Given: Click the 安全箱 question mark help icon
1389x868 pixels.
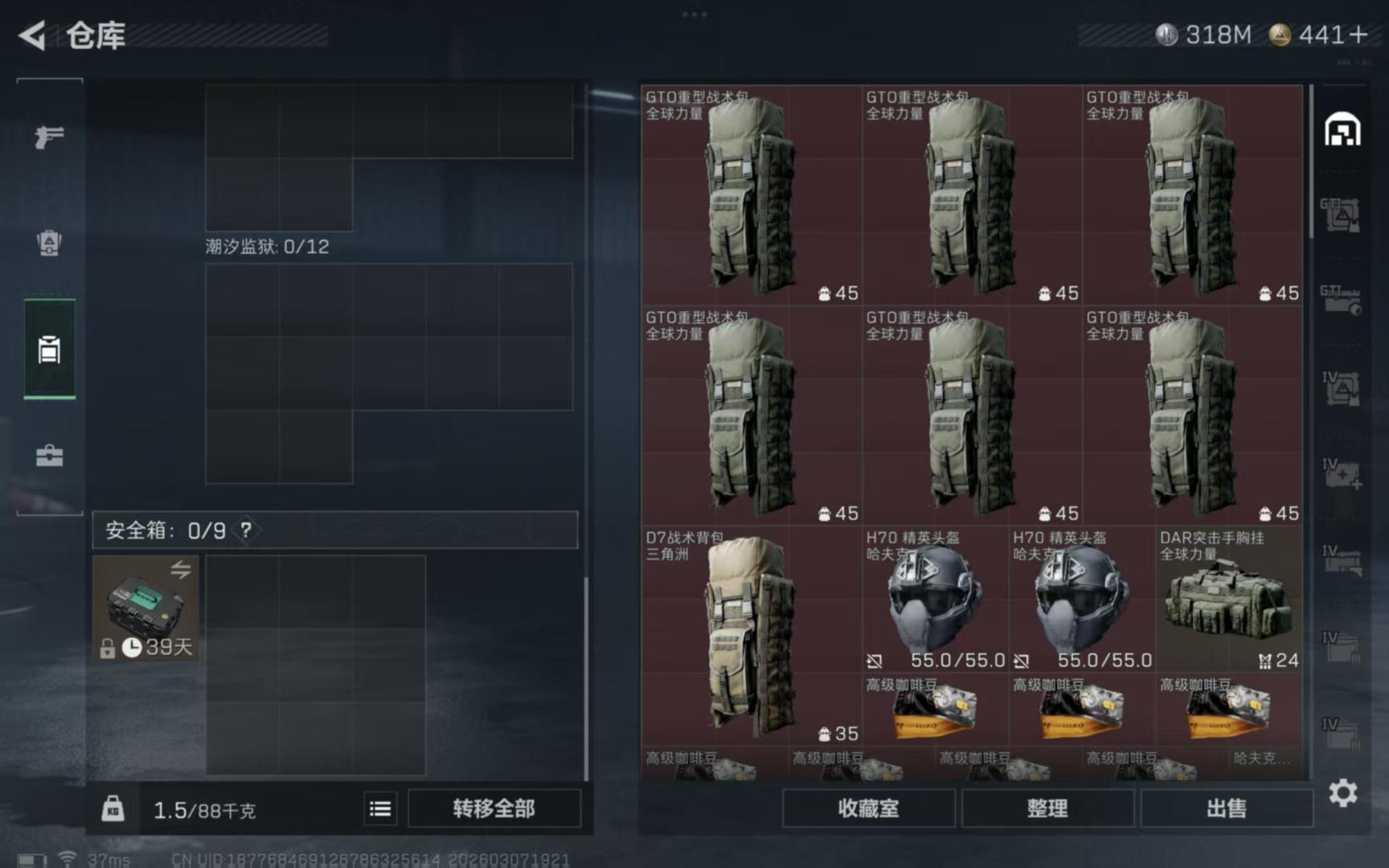Looking at the screenshot, I should pyautogui.click(x=246, y=530).
